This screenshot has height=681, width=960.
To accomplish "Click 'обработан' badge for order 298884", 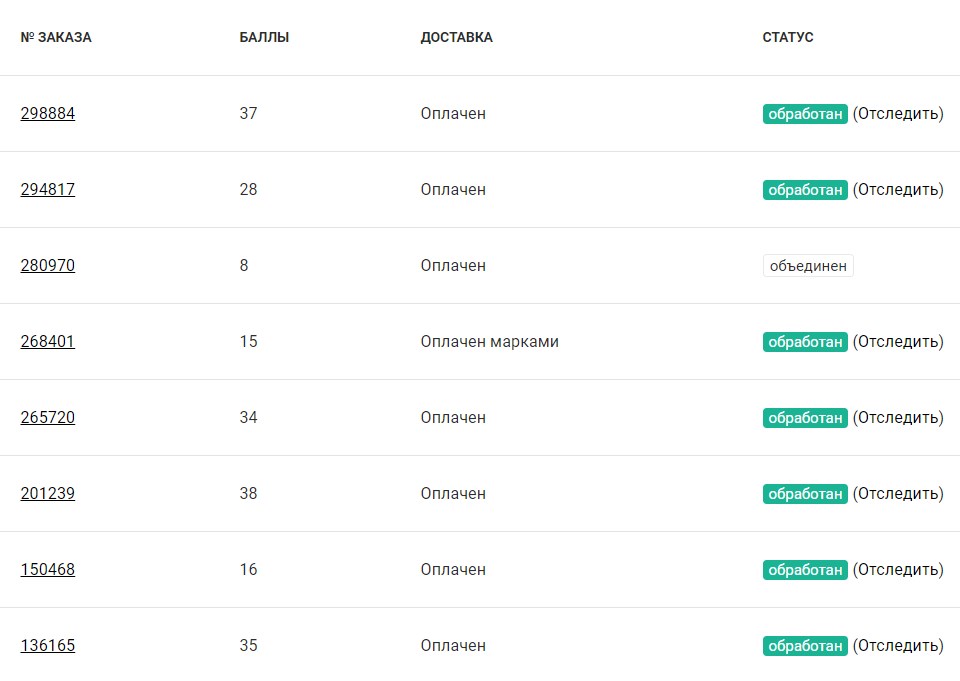I will (x=805, y=114).
